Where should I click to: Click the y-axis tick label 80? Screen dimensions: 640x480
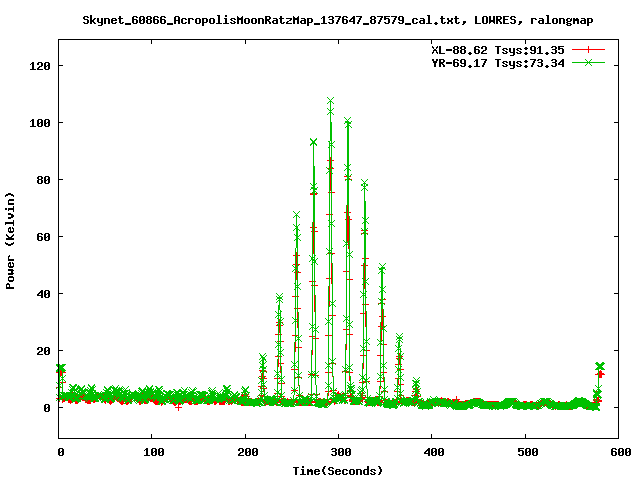pyautogui.click(x=44, y=180)
